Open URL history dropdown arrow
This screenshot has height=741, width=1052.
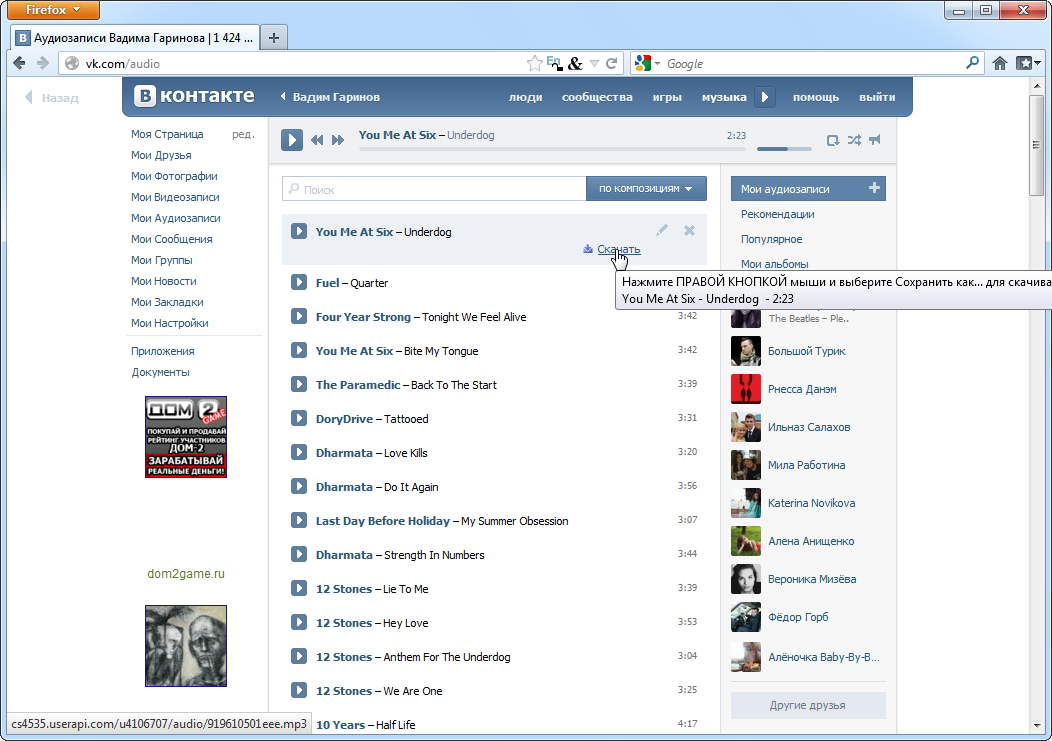click(594, 63)
